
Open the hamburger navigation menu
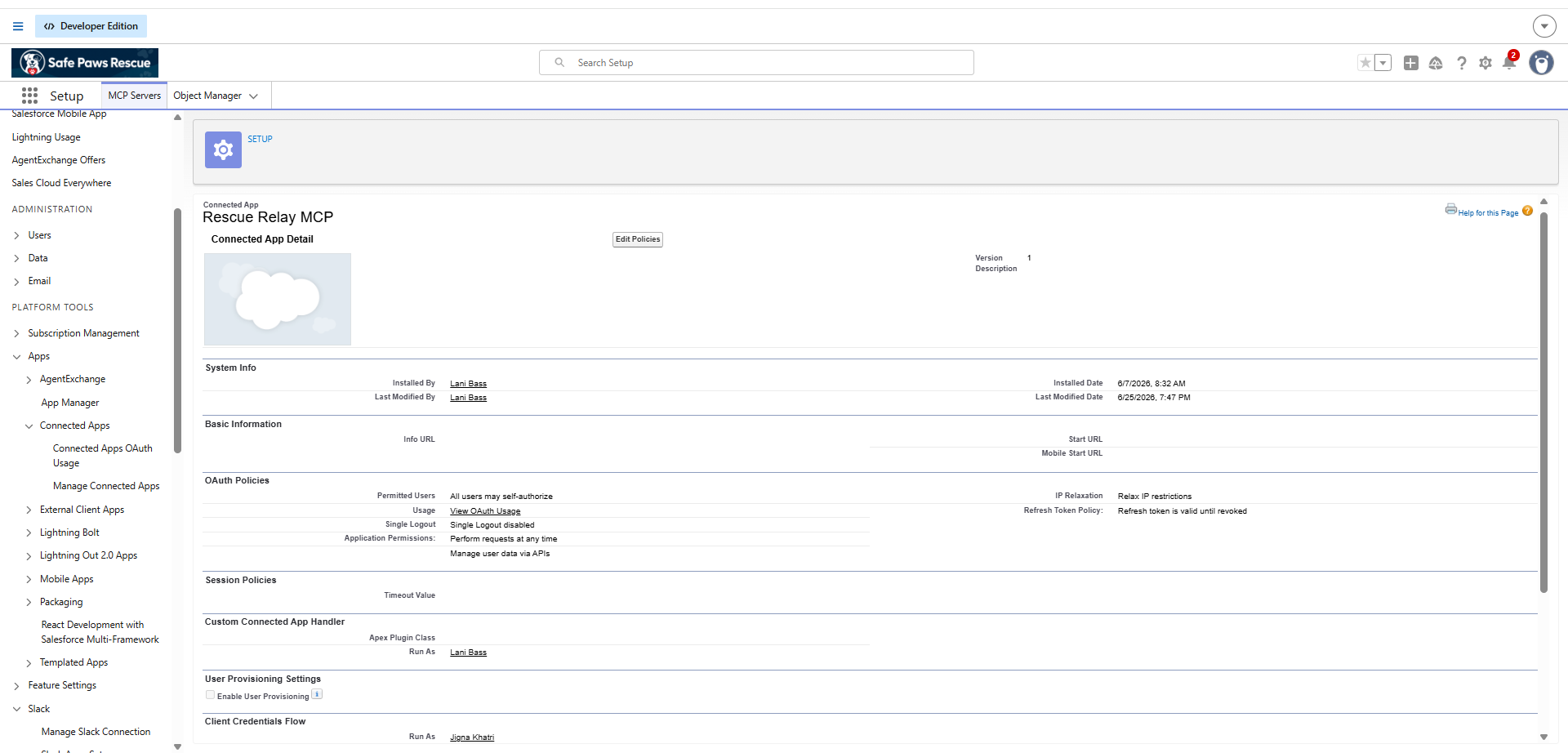coord(18,26)
